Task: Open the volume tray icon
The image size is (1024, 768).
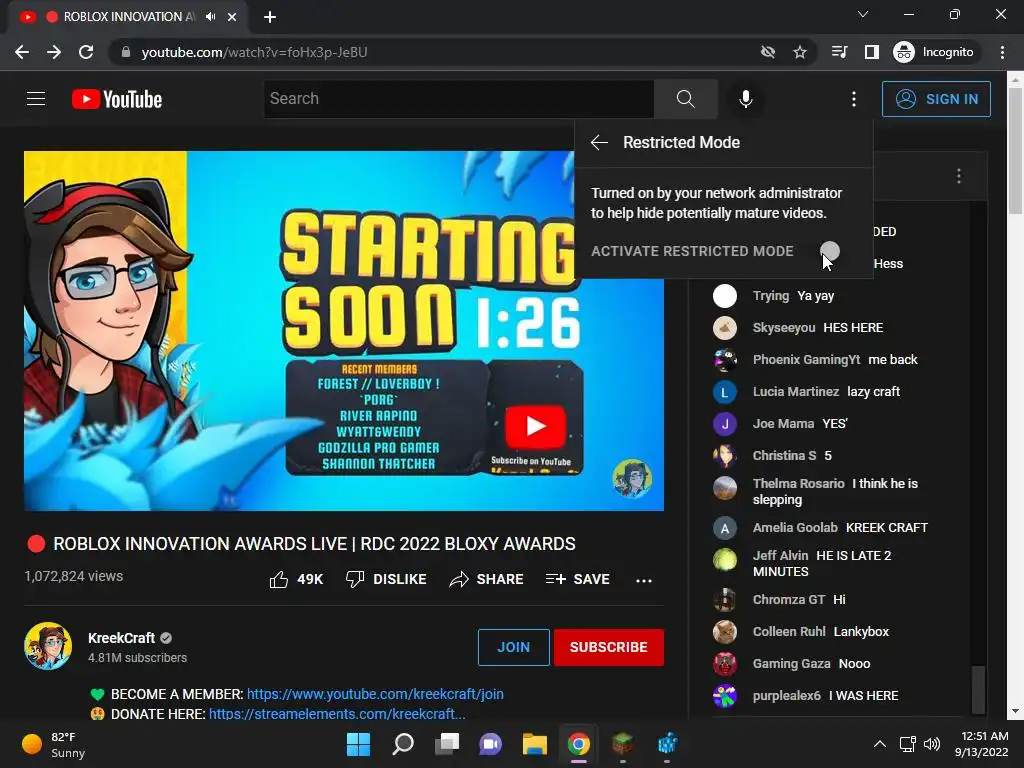Action: point(932,744)
